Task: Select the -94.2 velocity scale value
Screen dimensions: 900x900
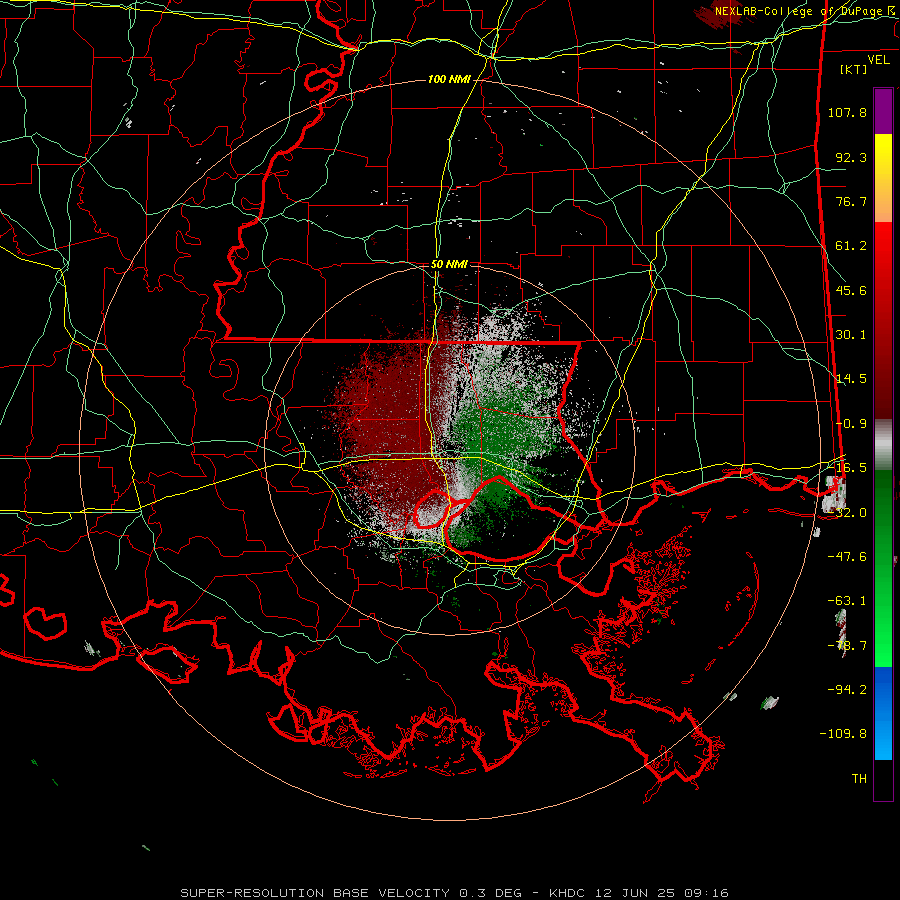Action: (847, 690)
